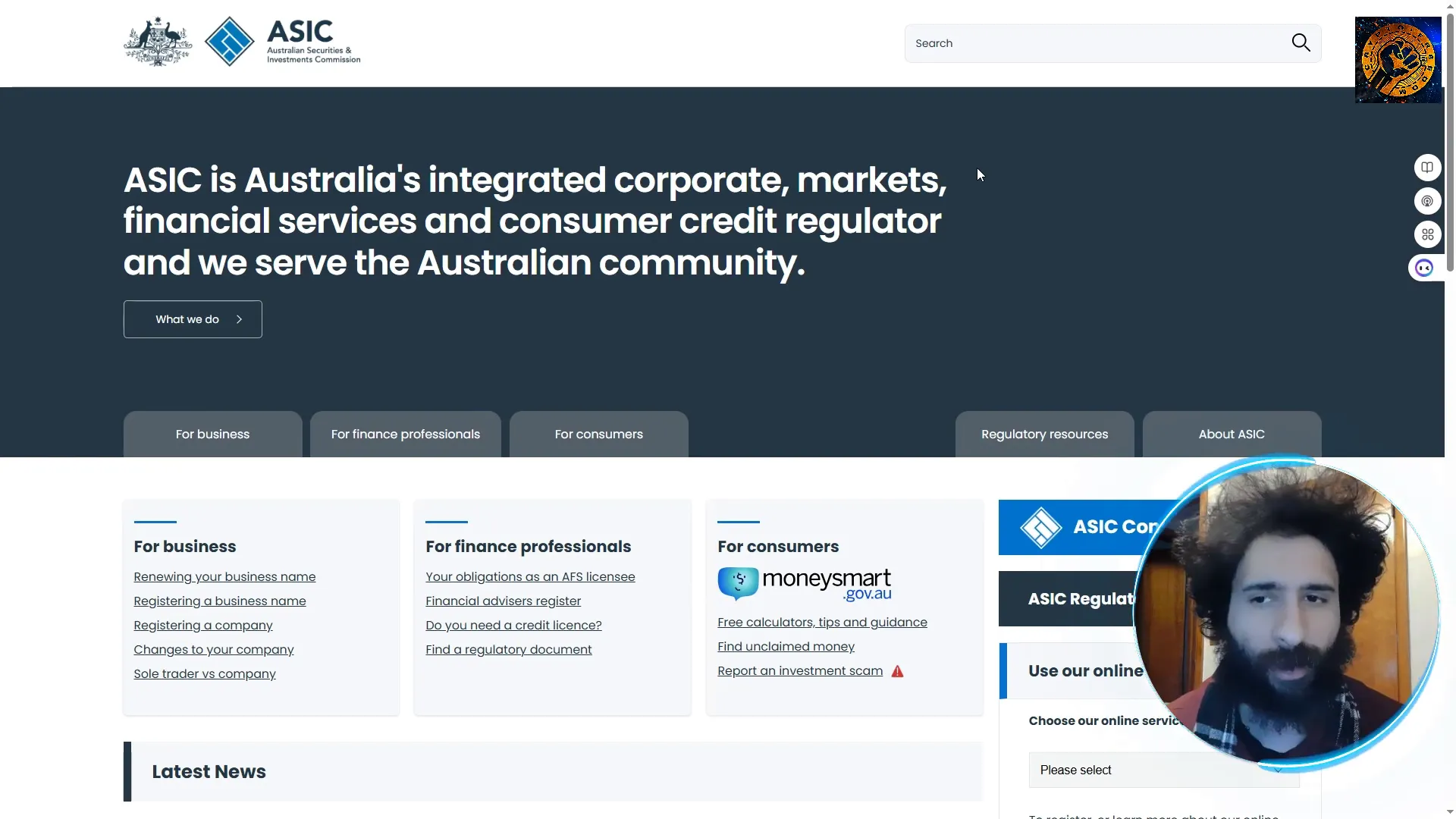Open the four-squares apps sidebar icon
The height and width of the screenshot is (819, 1456).
[1427, 234]
